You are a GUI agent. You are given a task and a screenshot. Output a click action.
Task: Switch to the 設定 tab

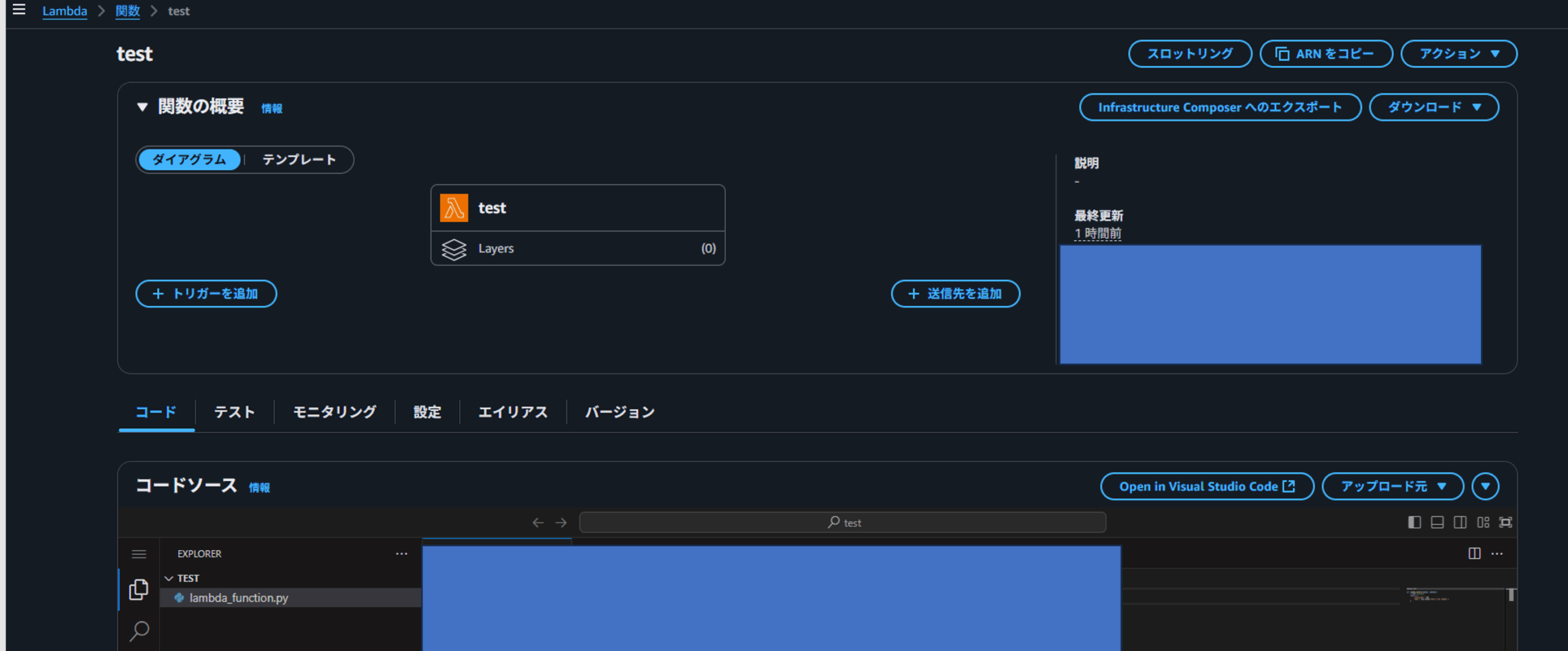coord(427,412)
